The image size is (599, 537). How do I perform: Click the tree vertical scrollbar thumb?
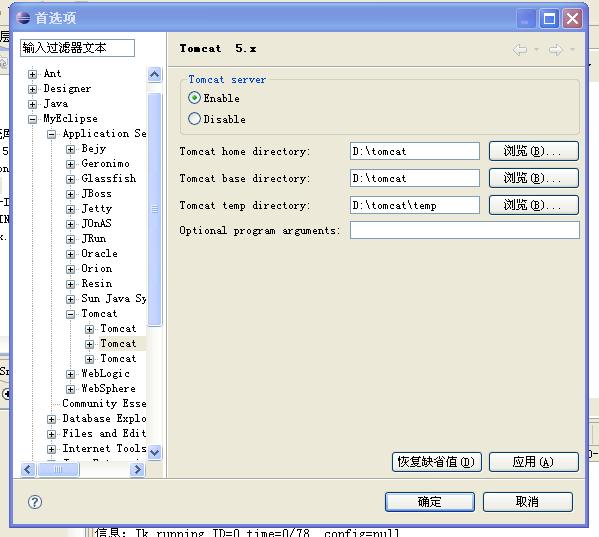(x=154, y=209)
